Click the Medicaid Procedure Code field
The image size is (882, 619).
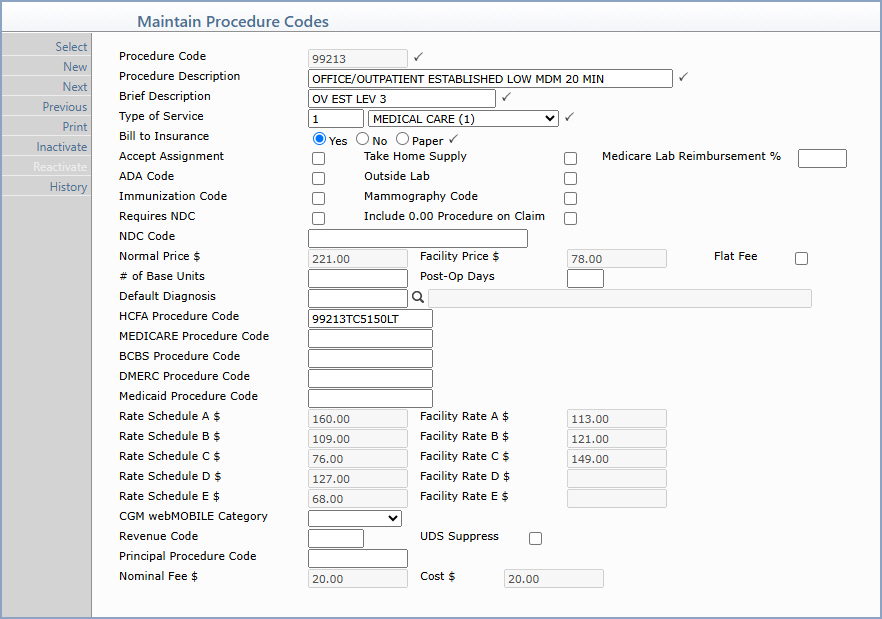point(371,398)
